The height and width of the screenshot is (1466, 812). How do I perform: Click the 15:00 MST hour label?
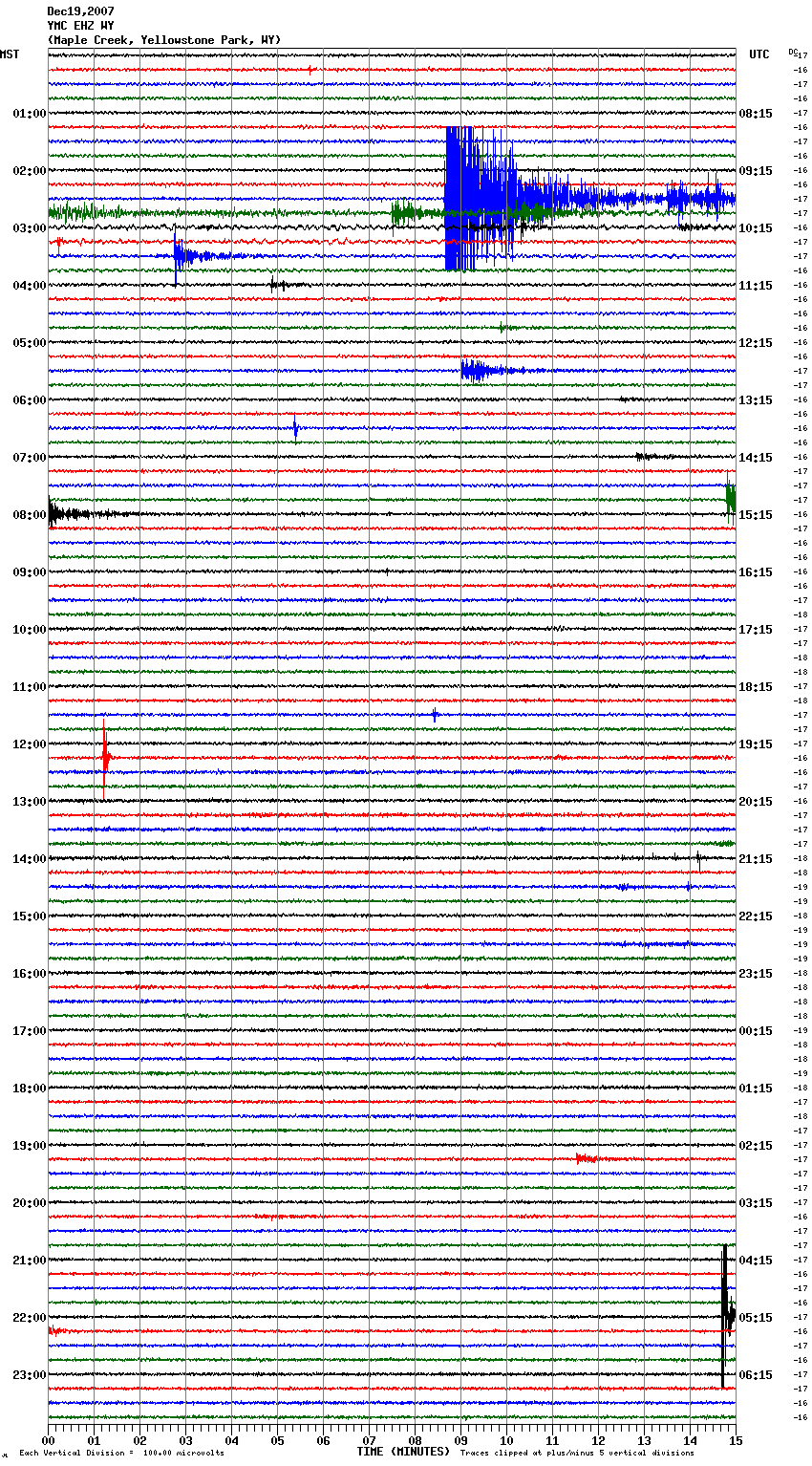(30, 916)
